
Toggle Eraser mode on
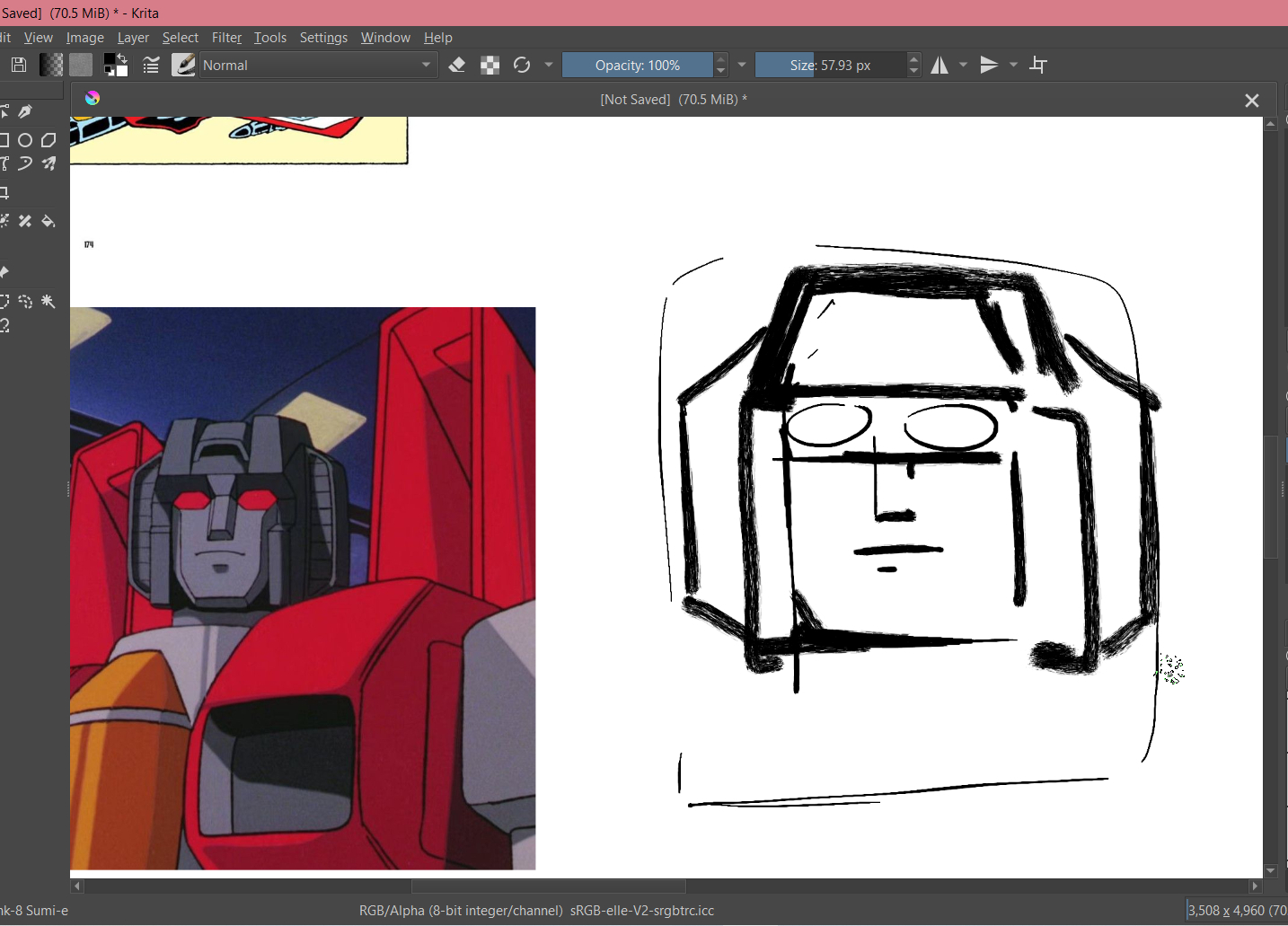(457, 65)
